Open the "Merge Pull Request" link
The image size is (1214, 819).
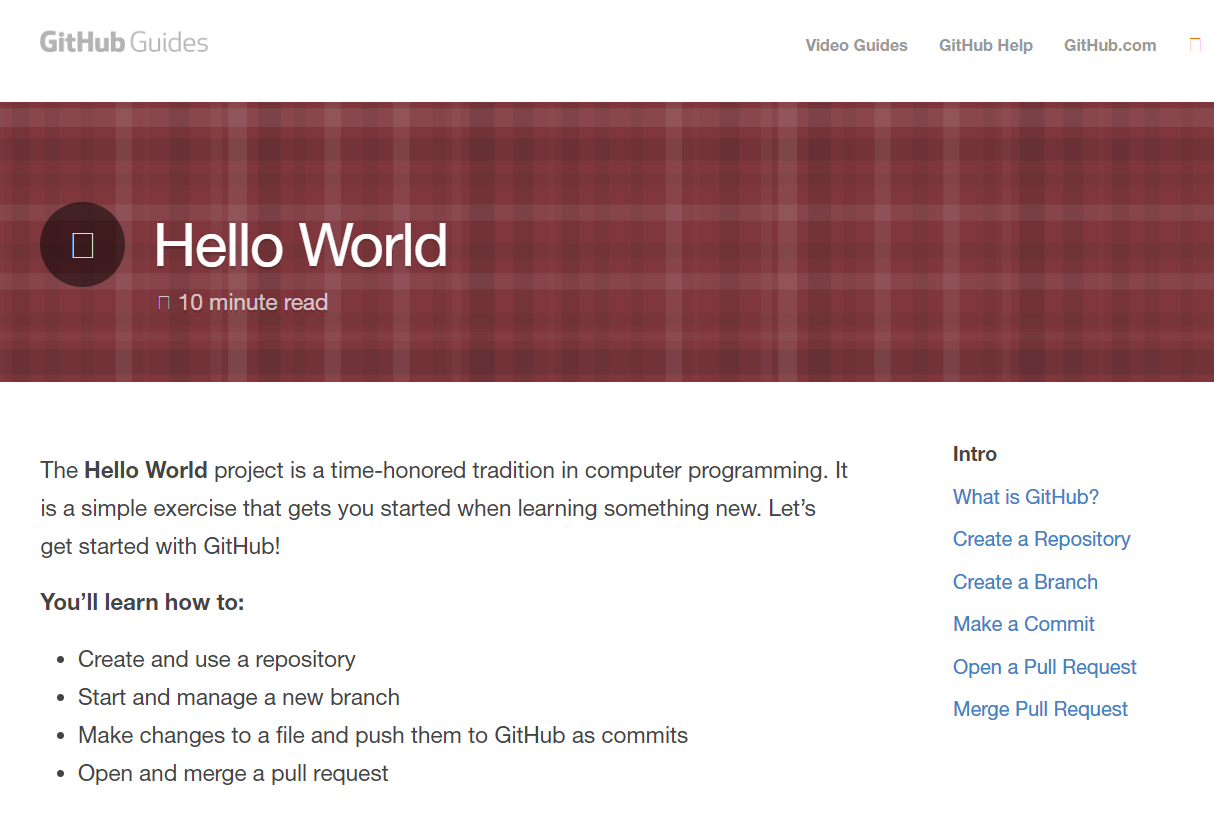tap(1040, 709)
